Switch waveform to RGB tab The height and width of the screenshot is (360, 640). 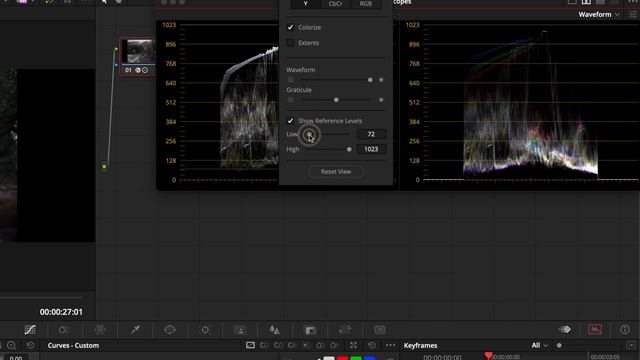(366, 4)
